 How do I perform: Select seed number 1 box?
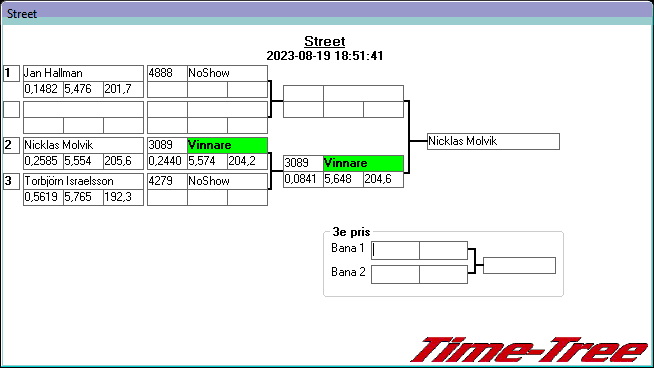pyautogui.click(x=11, y=73)
